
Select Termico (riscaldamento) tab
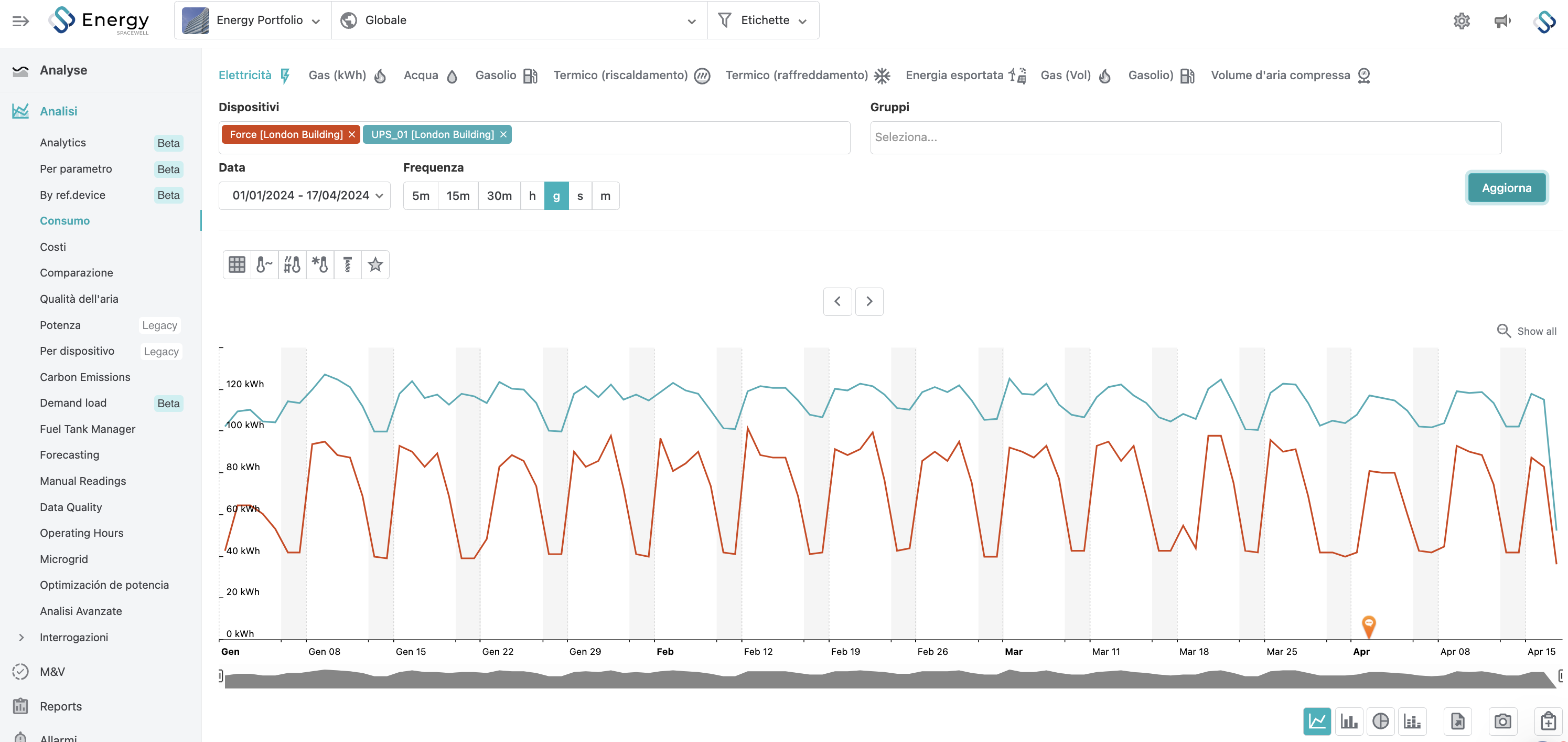tap(631, 76)
